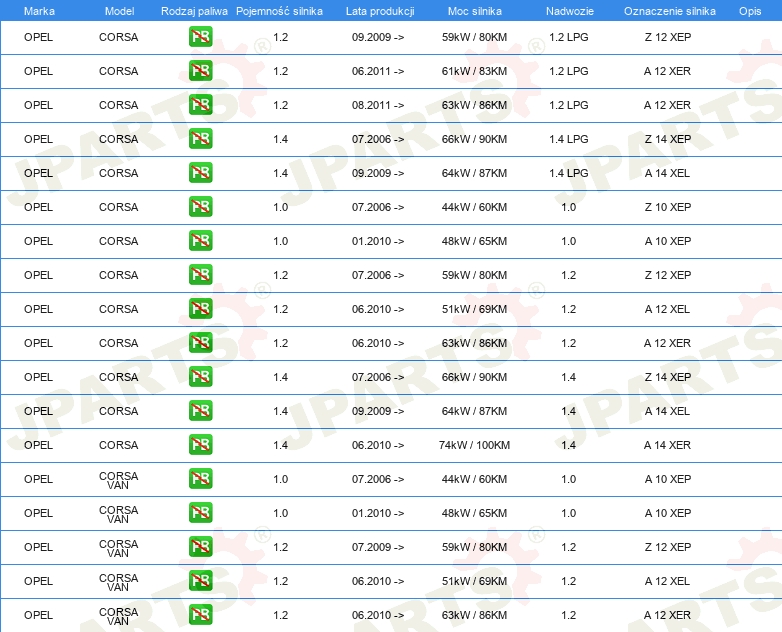Select 'CORSA' in the Z 10 XEP row
This screenshot has width=782, height=632.
tap(118, 207)
